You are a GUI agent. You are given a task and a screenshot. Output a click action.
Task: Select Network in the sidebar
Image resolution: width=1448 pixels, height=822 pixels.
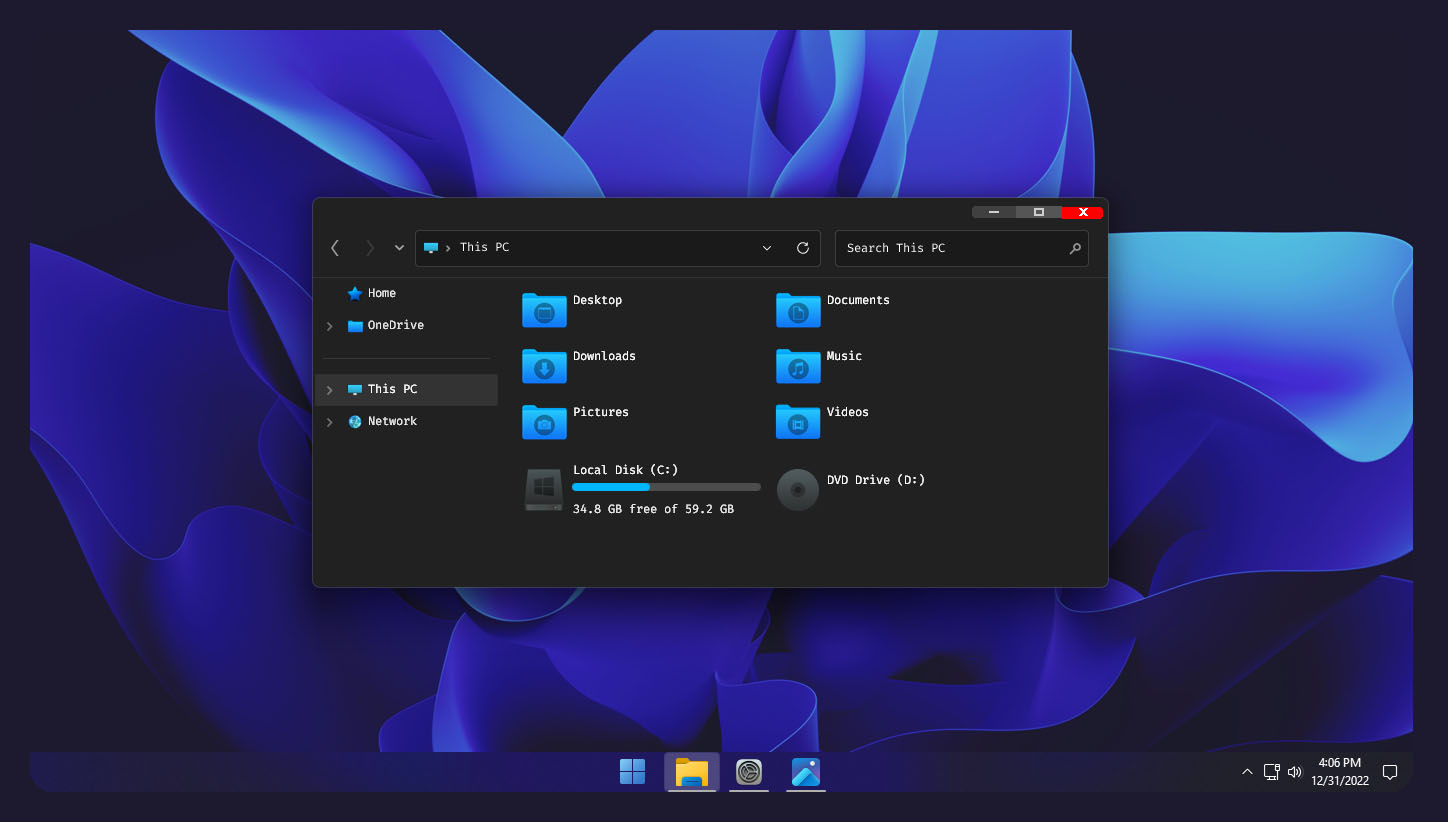pos(391,421)
